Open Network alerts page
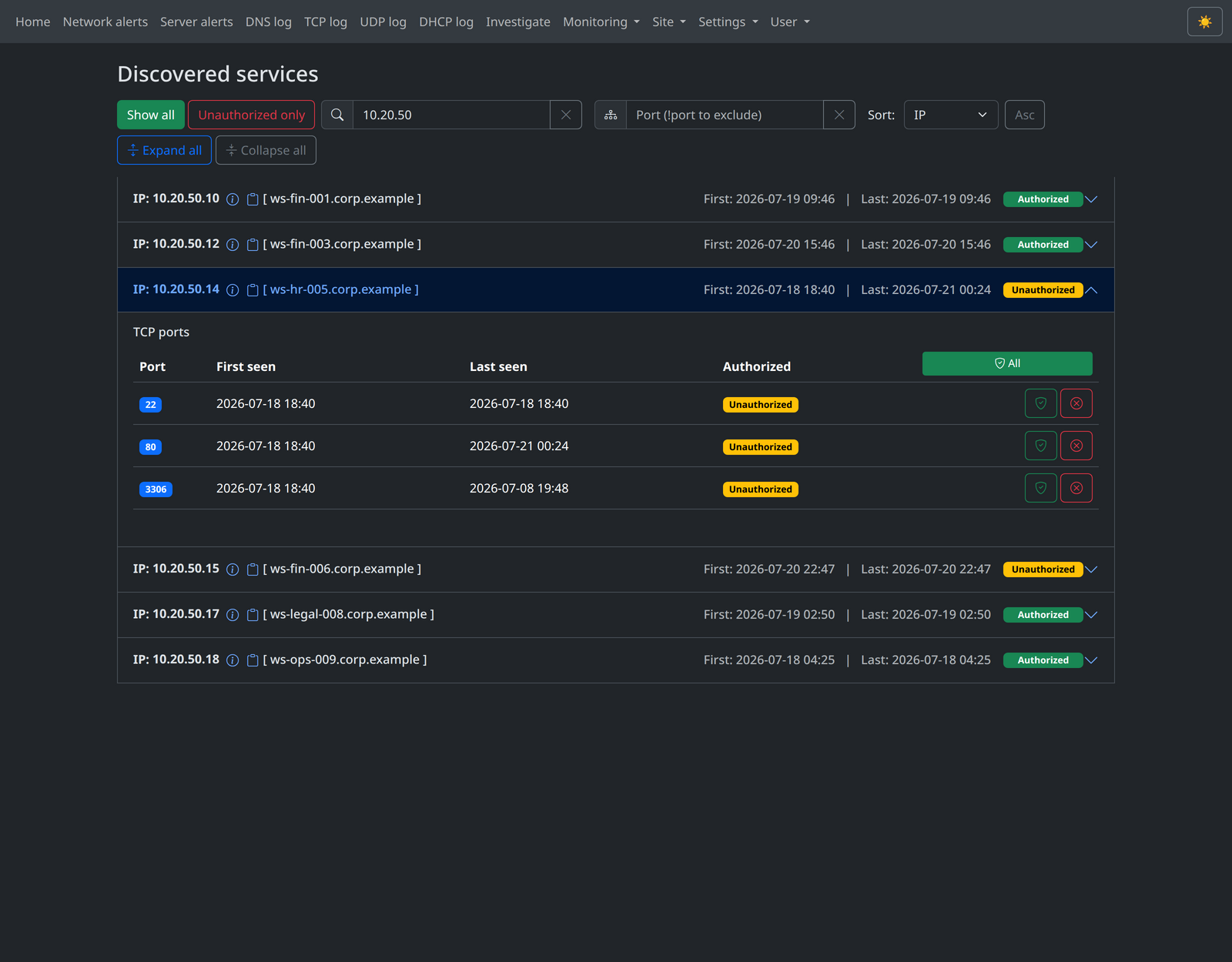The width and height of the screenshot is (1232, 962). (105, 22)
